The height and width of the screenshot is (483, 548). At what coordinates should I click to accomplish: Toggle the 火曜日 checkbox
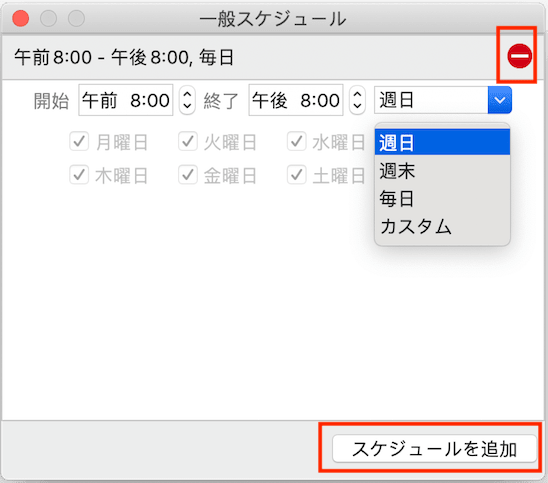click(x=188, y=142)
